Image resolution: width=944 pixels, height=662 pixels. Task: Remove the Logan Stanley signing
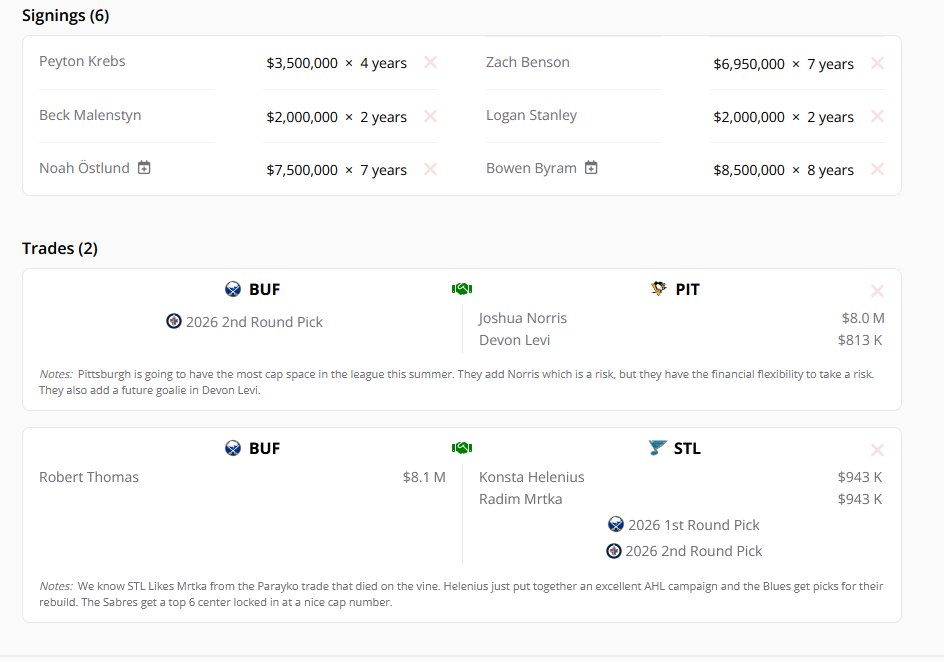click(x=877, y=116)
